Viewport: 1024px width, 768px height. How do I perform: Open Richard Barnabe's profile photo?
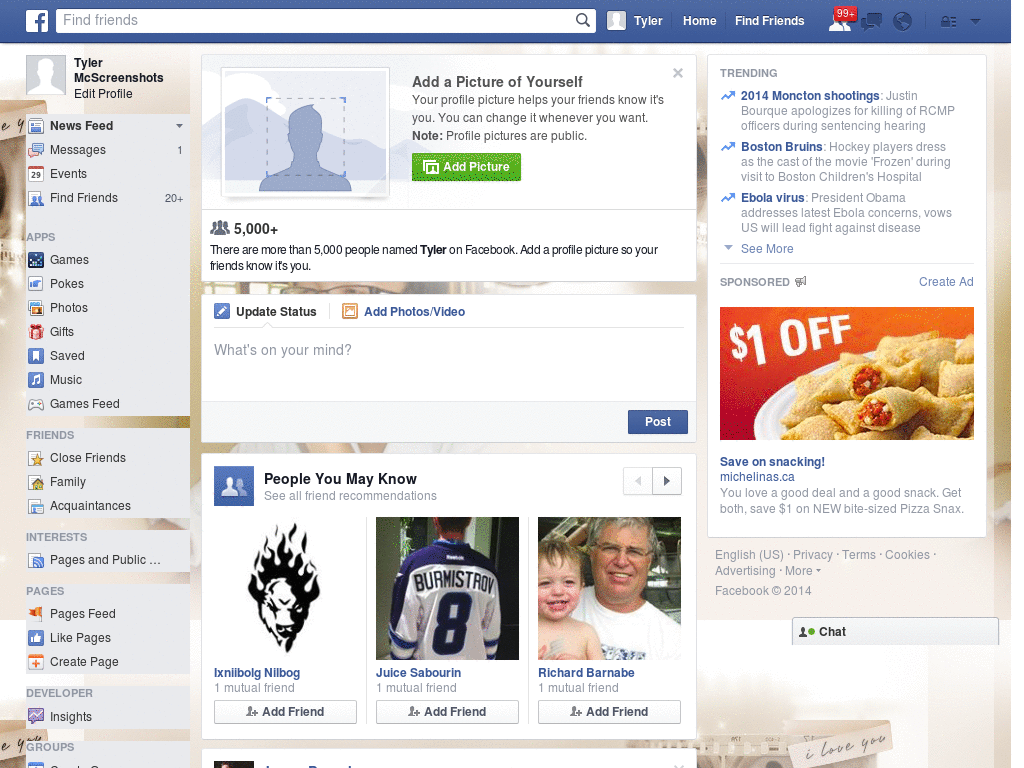pyautogui.click(x=609, y=588)
